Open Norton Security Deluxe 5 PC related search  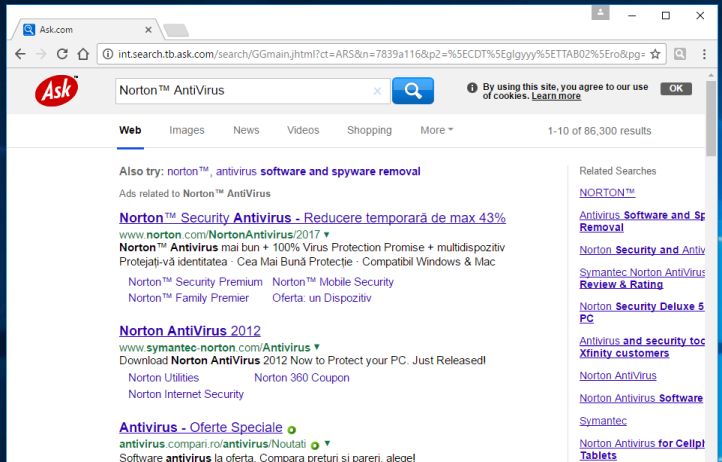coord(641,312)
